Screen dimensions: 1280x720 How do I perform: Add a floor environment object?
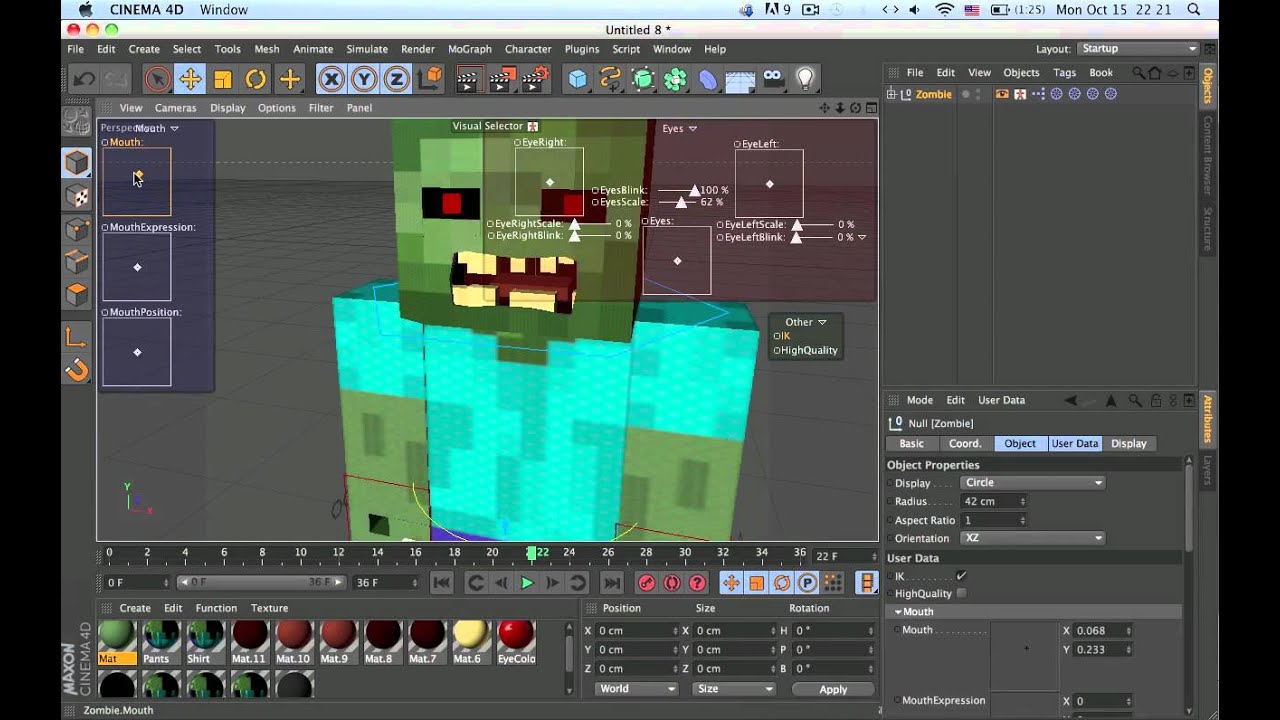pyautogui.click(x=740, y=79)
